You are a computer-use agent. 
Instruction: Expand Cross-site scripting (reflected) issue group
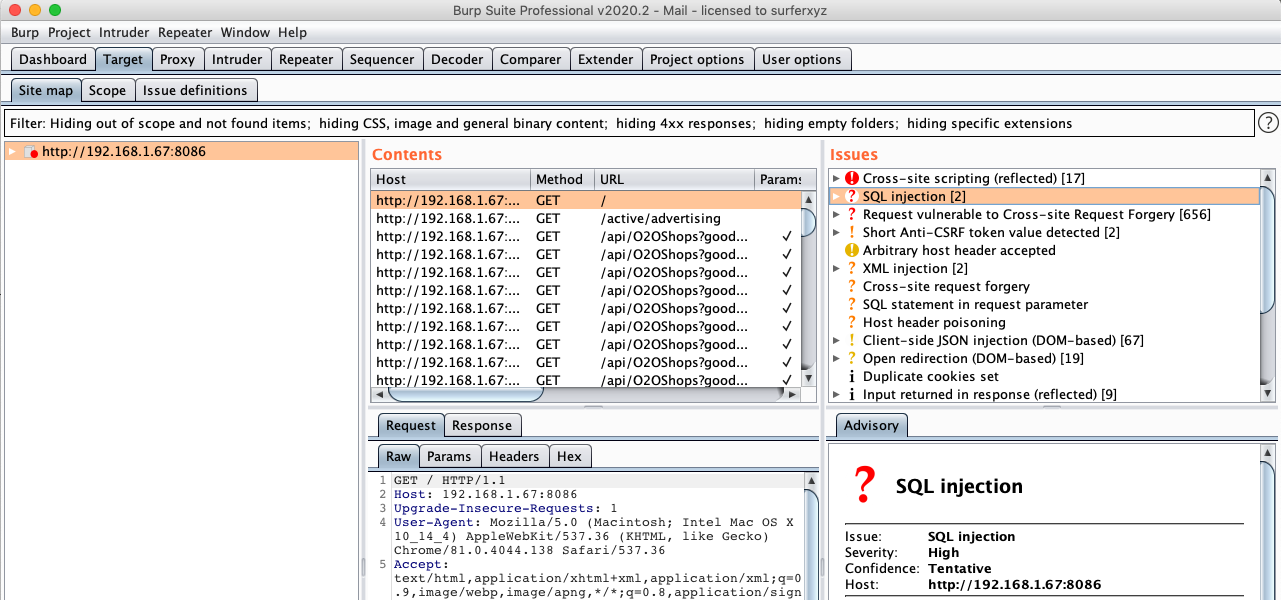pyautogui.click(x=836, y=178)
